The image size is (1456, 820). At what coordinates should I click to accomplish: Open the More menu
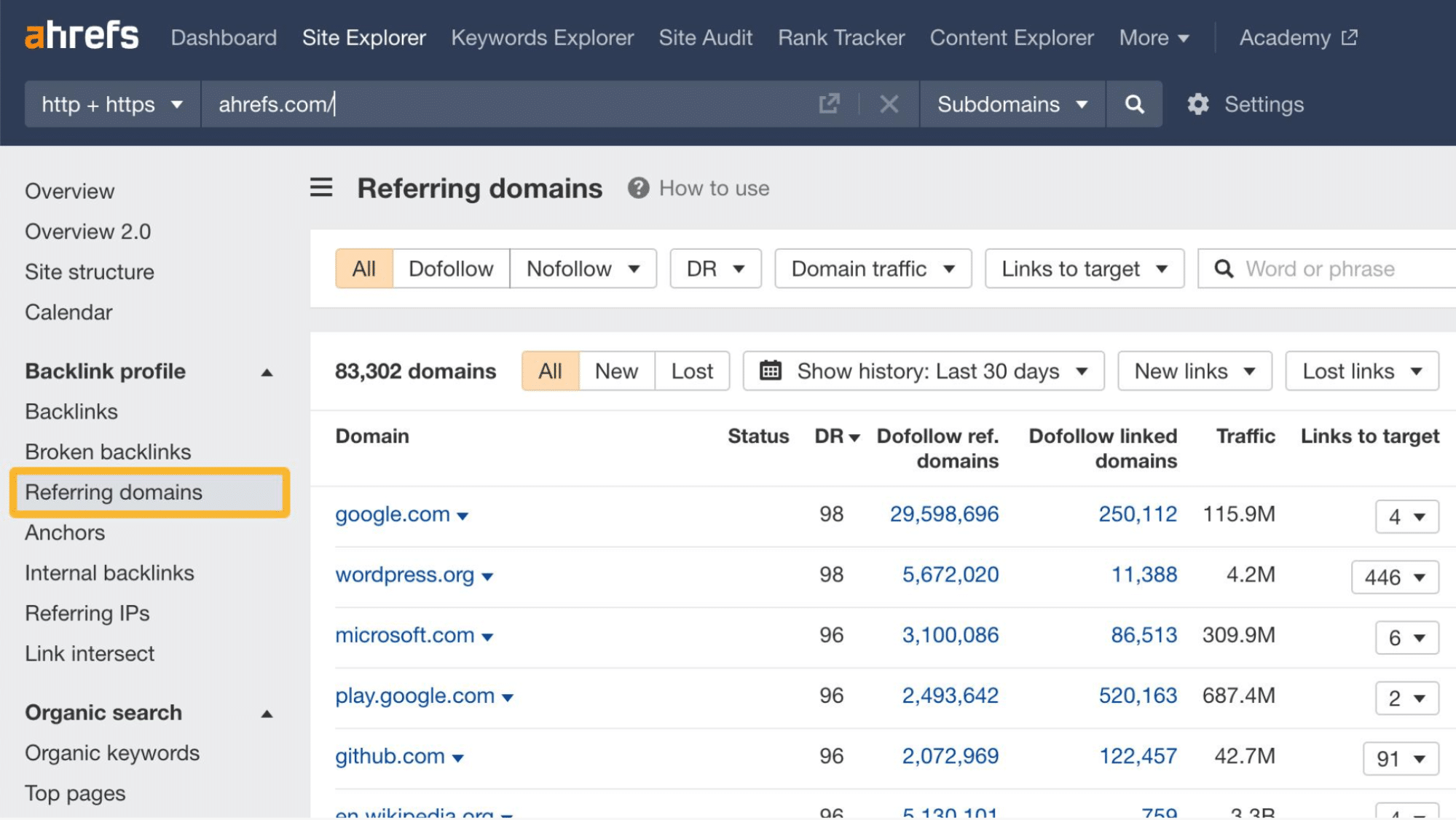(1154, 37)
